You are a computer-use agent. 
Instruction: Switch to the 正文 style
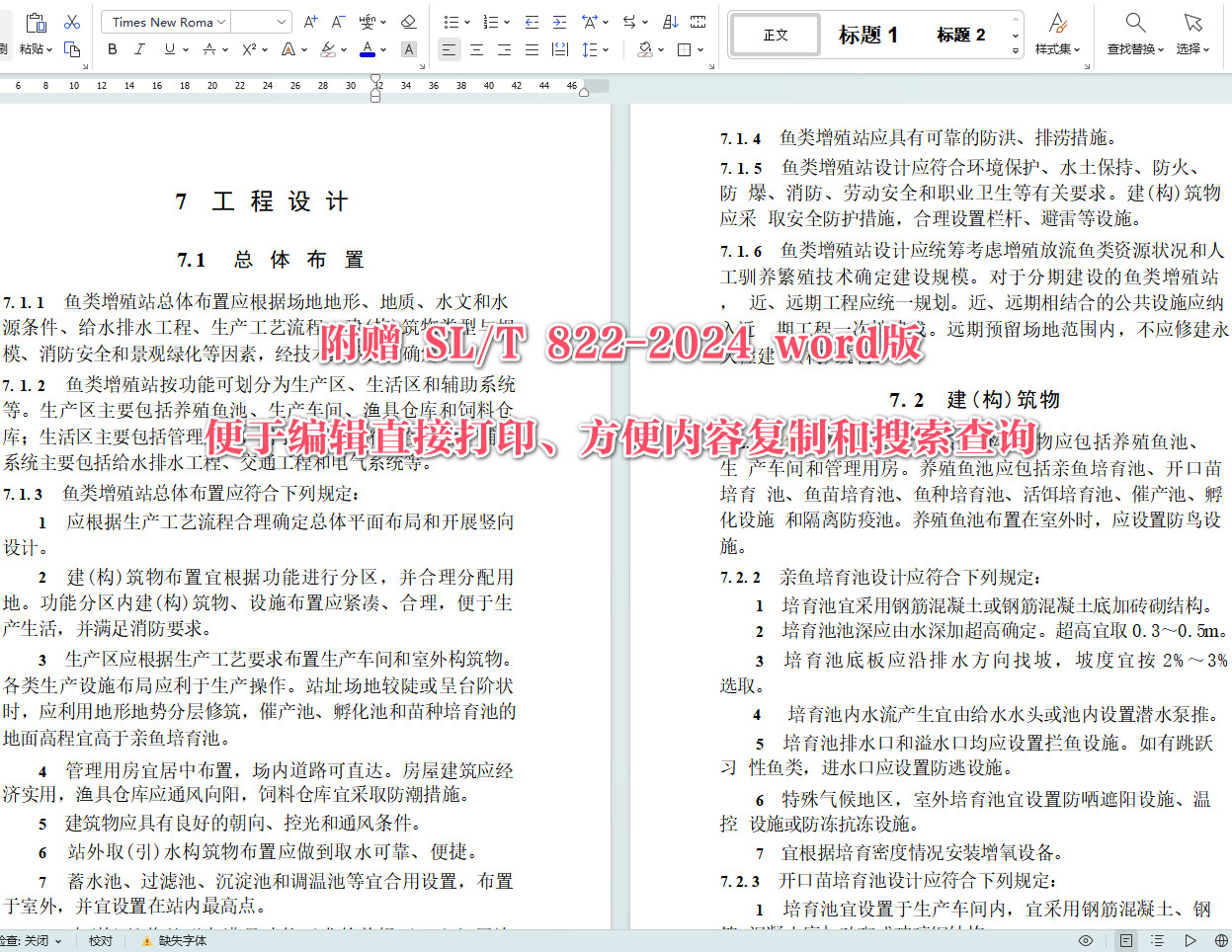[x=775, y=34]
